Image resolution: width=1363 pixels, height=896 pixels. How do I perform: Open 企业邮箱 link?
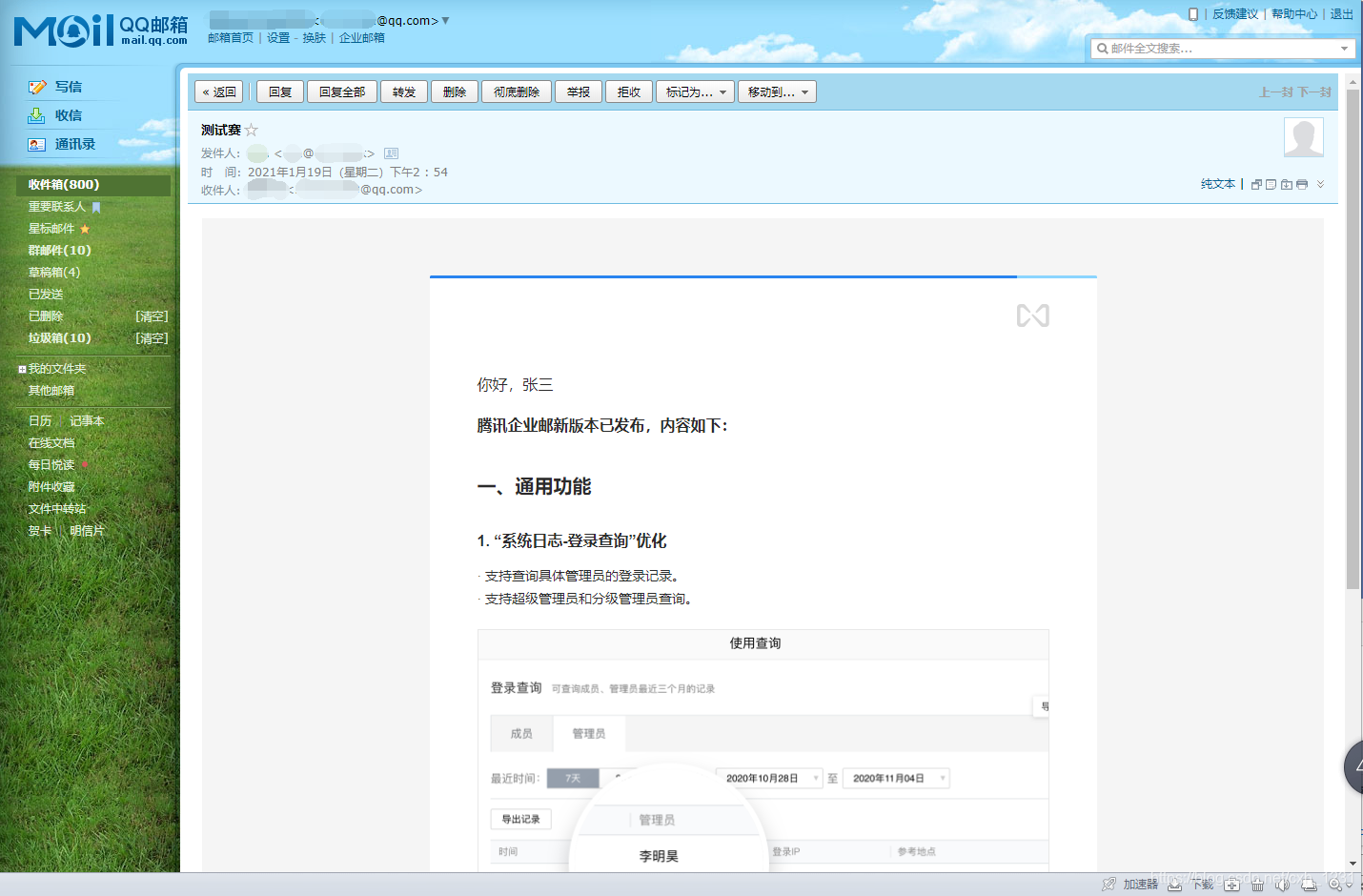coord(362,38)
